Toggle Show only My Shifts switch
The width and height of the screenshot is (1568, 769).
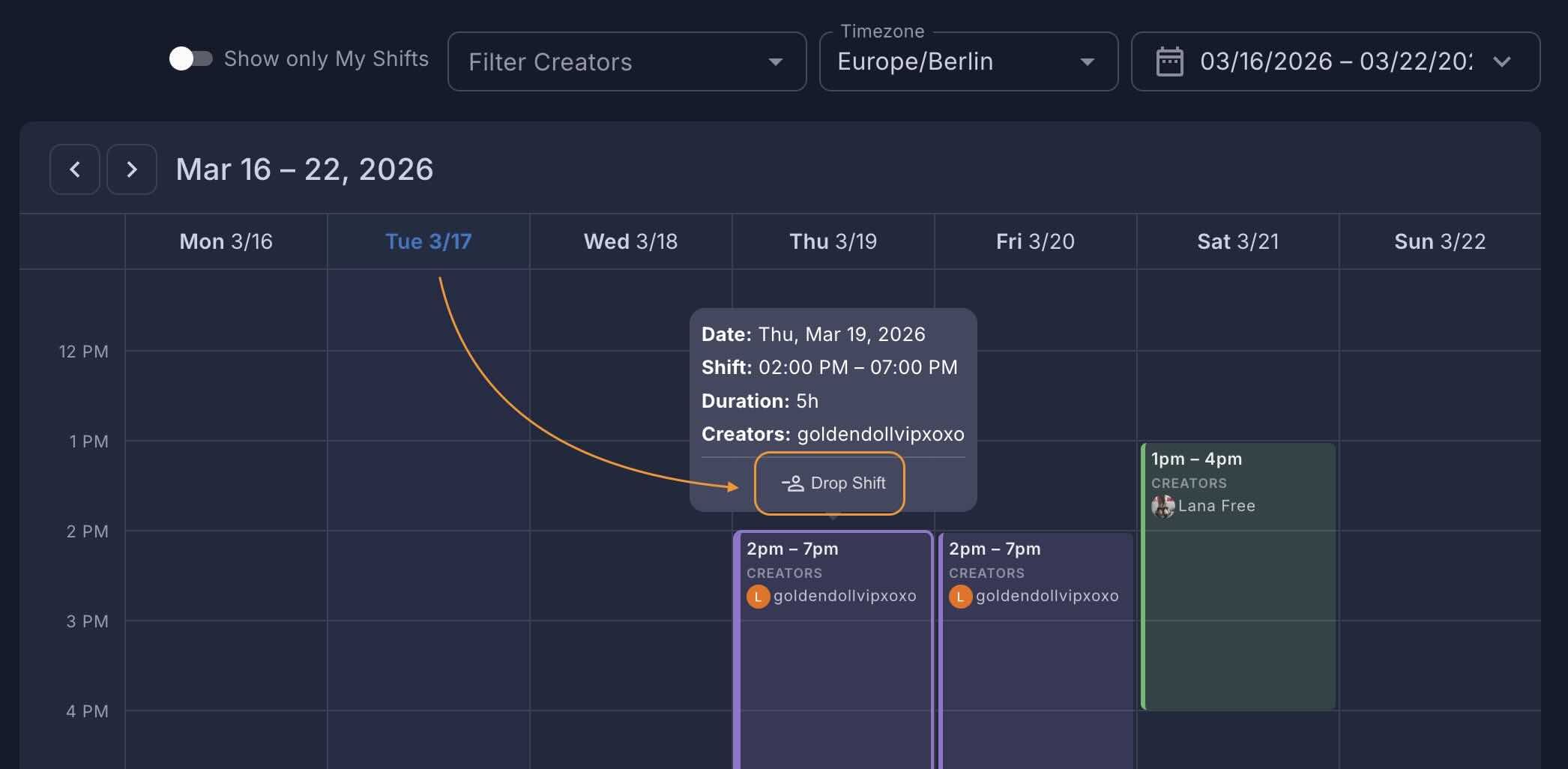point(191,58)
